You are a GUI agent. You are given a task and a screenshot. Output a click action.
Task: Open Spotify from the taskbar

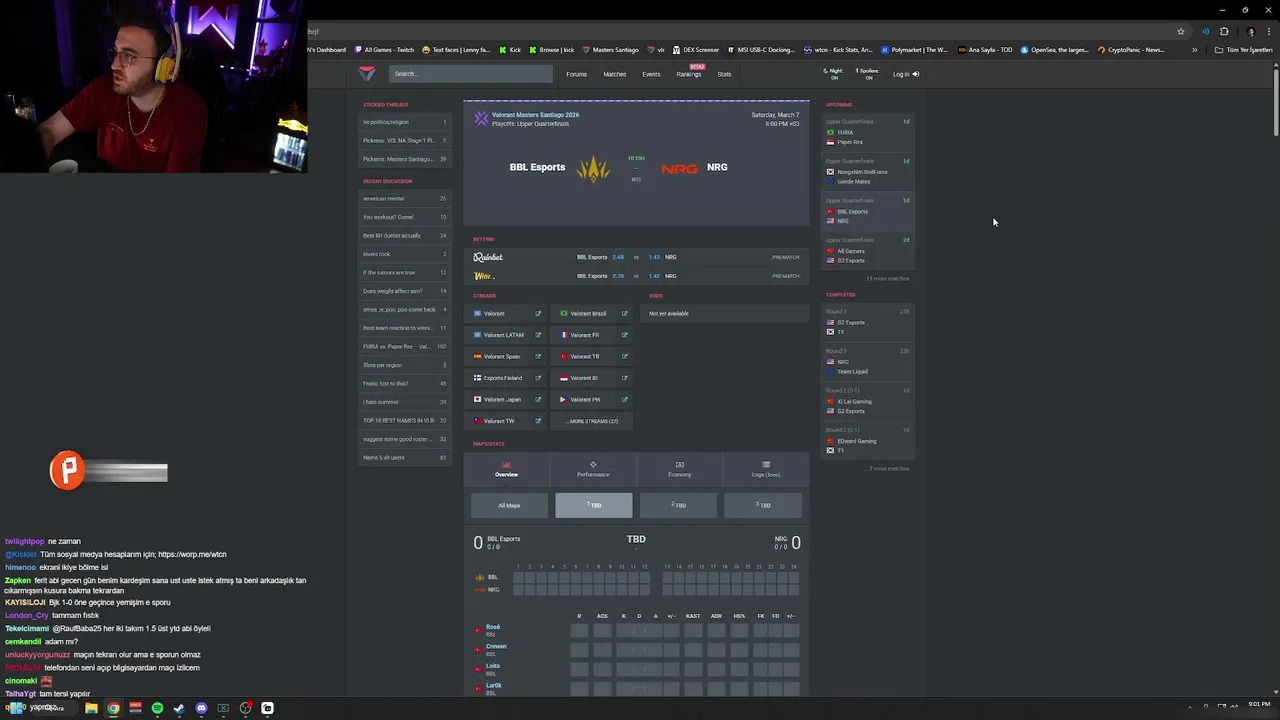[x=157, y=708]
